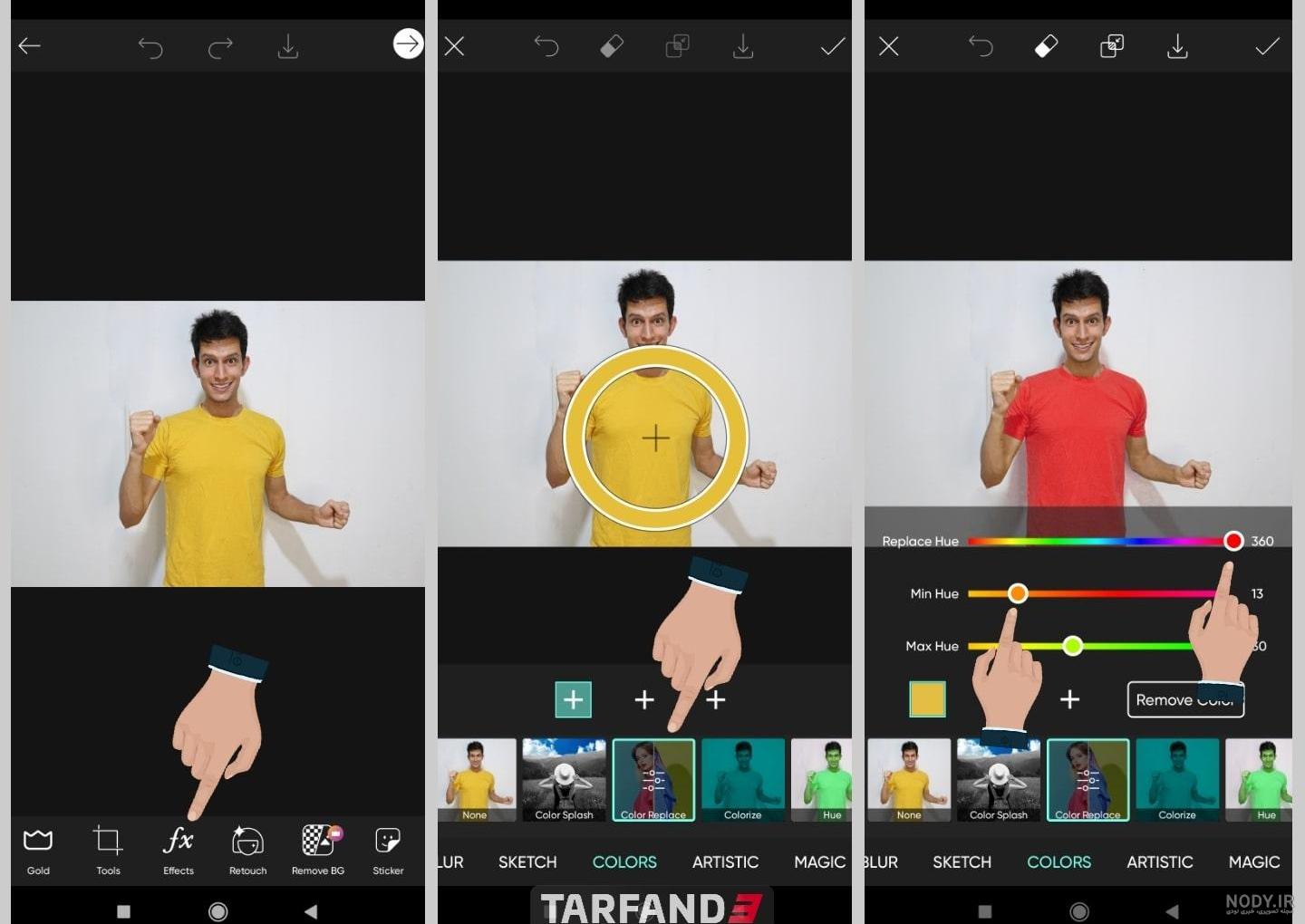Select the teal plus color box
1305x924 pixels.
point(573,699)
